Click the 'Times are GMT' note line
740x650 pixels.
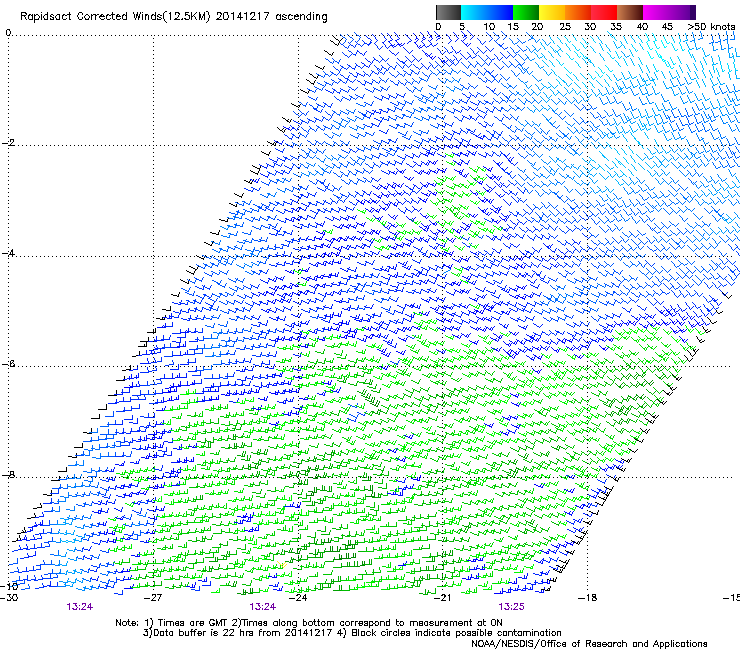pos(309,623)
